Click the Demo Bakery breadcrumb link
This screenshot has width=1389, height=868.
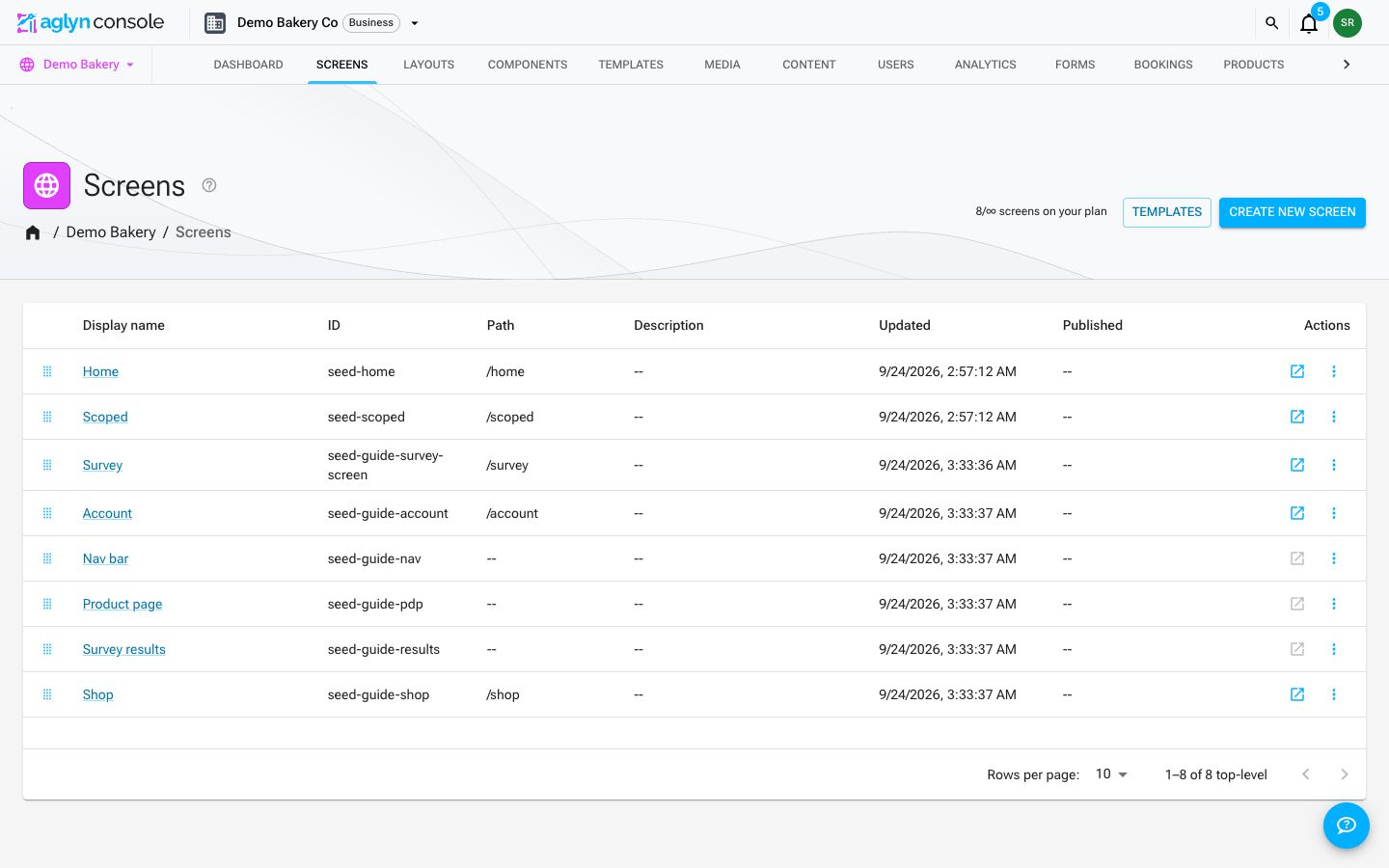tap(111, 232)
